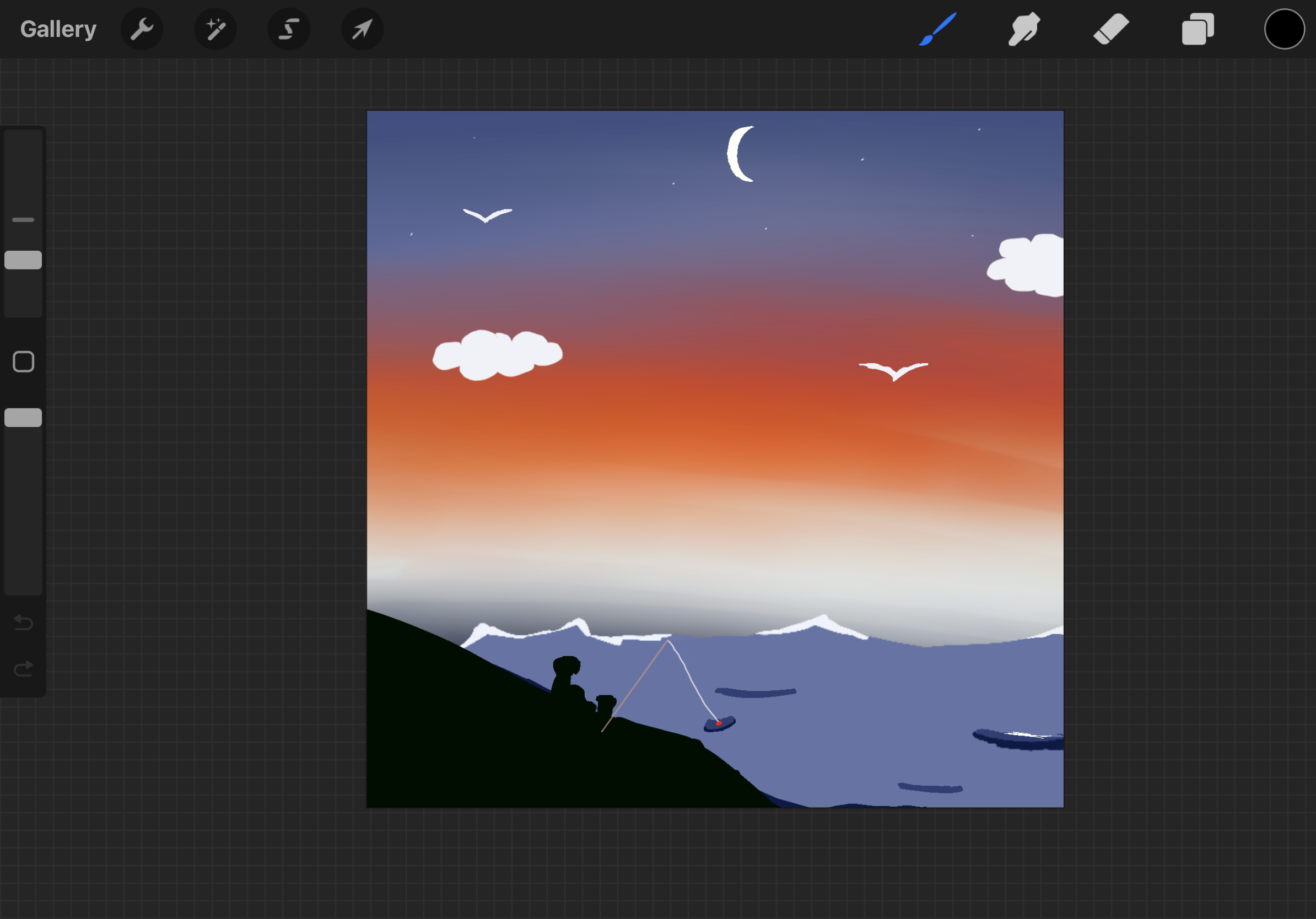Select the Paint brush tool
Image resolution: width=1316 pixels, height=919 pixels.
(937, 28)
